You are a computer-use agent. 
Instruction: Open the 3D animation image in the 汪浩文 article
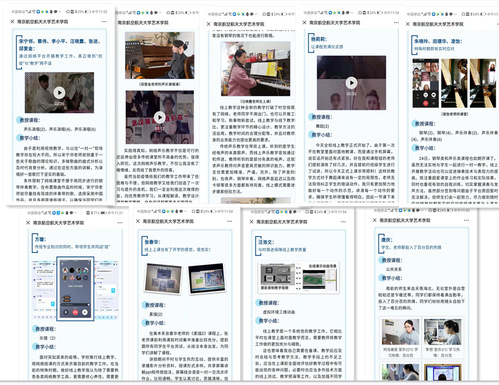[x=298, y=277]
